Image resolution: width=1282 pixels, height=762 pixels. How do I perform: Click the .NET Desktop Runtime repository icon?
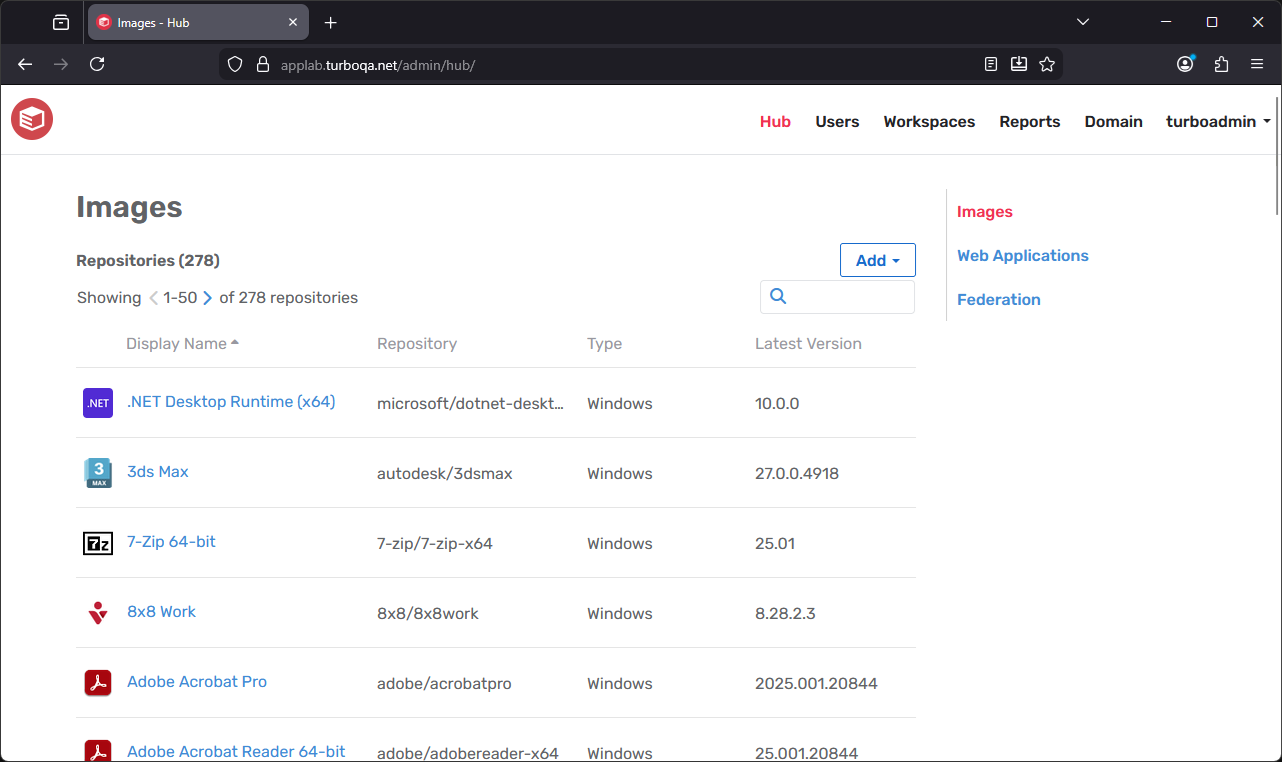(x=97, y=402)
